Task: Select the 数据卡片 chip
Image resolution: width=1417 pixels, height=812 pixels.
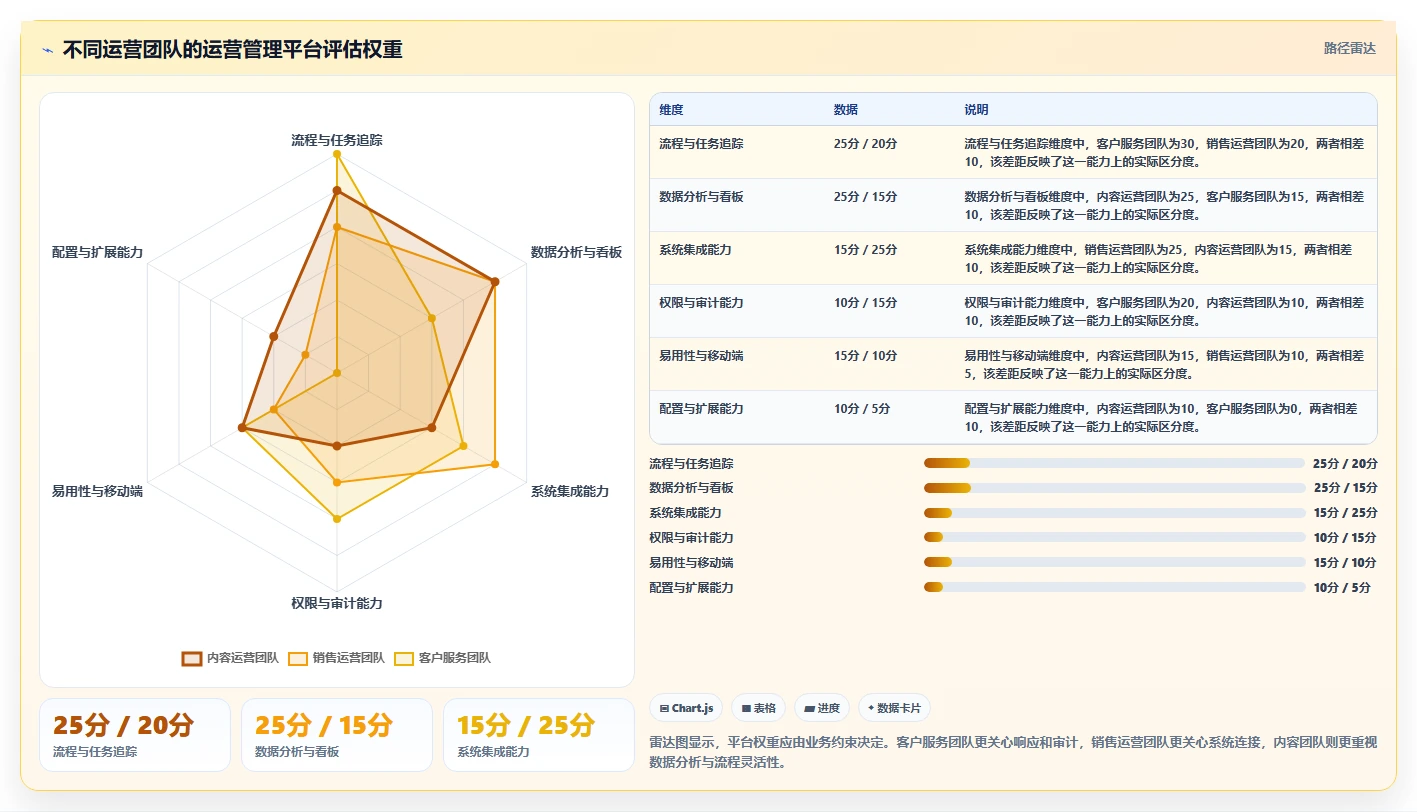Action: coord(894,708)
